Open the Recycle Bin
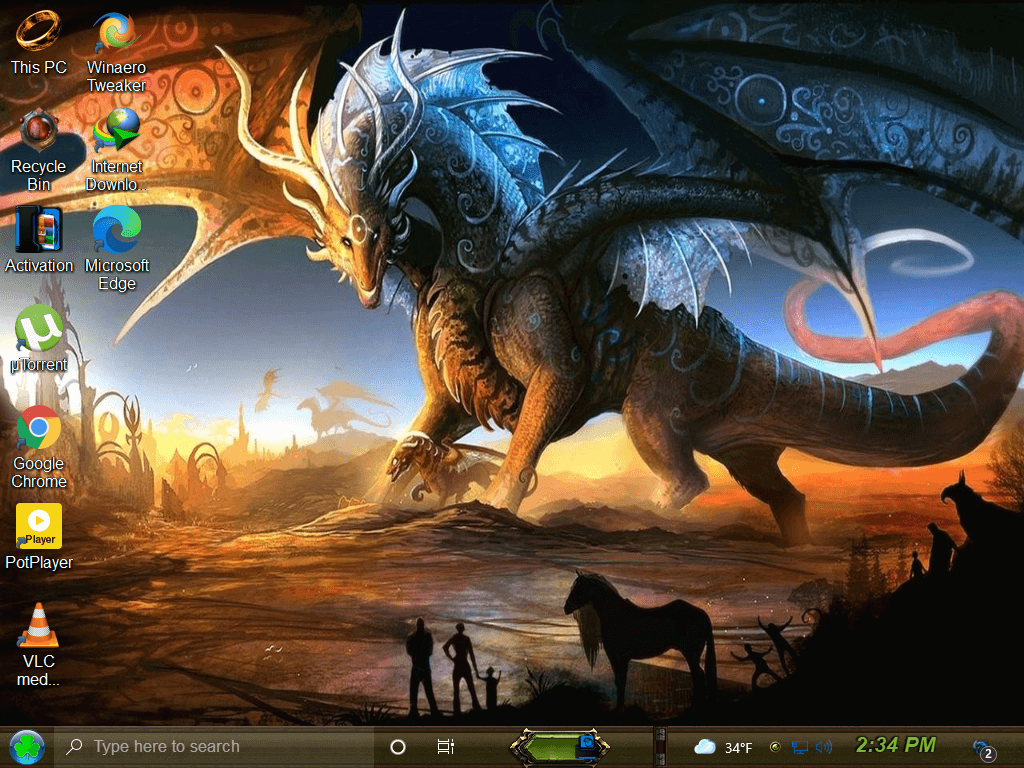 (x=39, y=151)
